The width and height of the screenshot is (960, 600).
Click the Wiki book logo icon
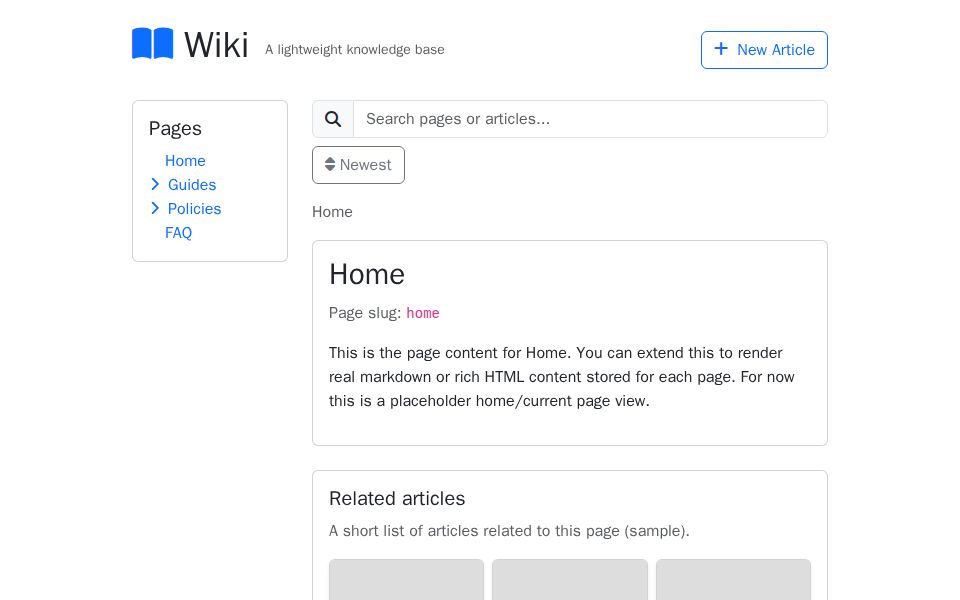click(152, 43)
